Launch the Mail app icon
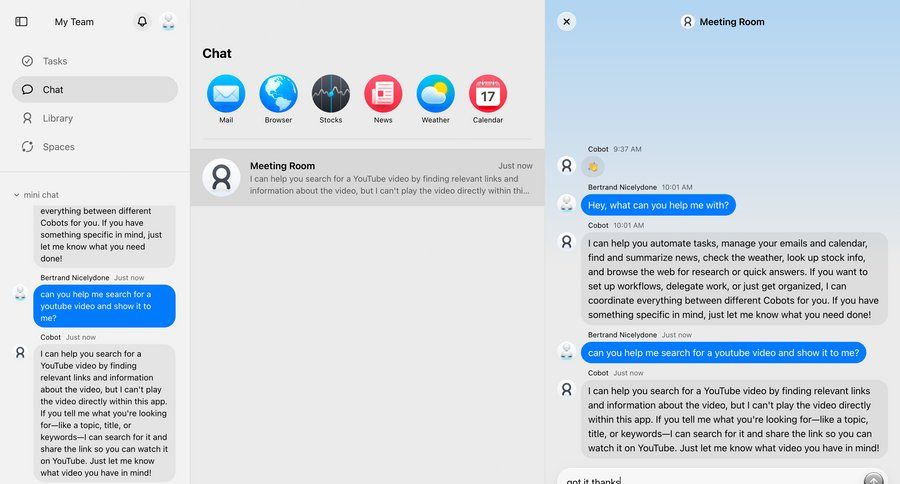Image resolution: width=900 pixels, height=484 pixels. tap(226, 94)
